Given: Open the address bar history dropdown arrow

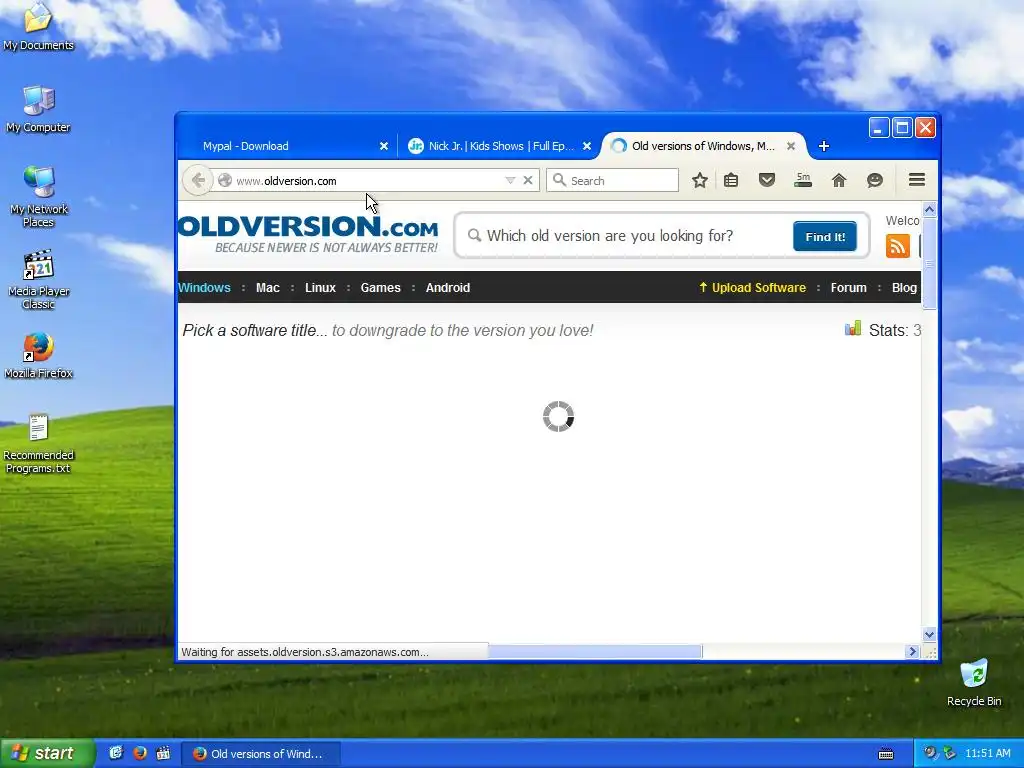Looking at the screenshot, I should click(x=510, y=180).
